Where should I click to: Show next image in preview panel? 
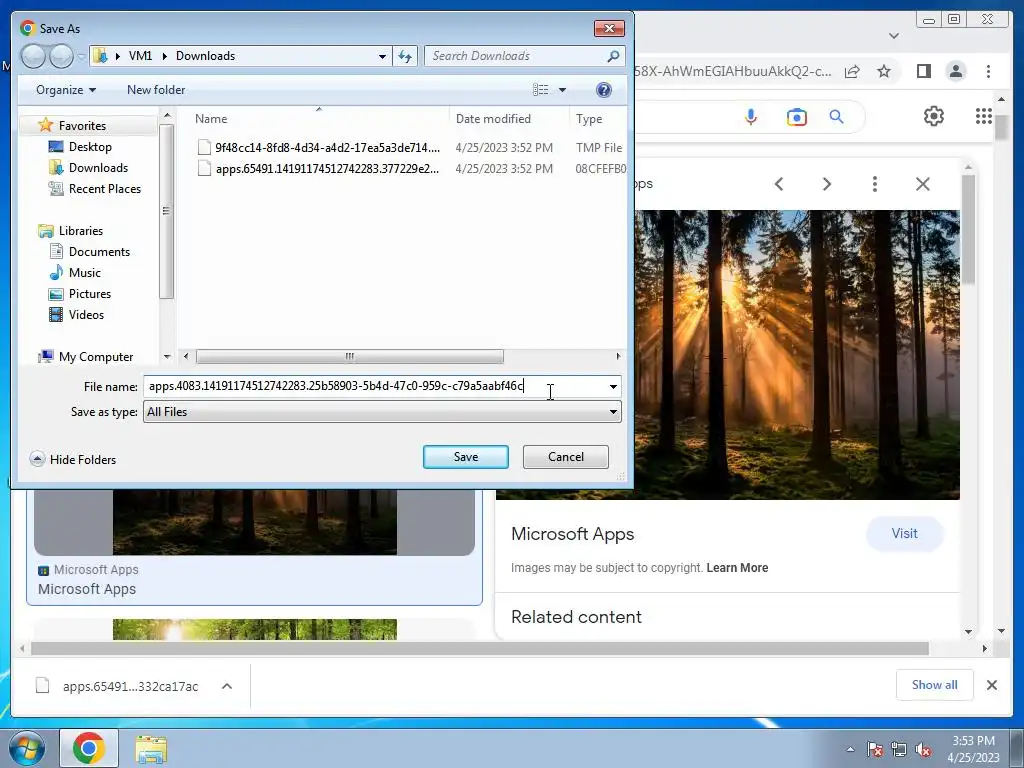coord(827,184)
